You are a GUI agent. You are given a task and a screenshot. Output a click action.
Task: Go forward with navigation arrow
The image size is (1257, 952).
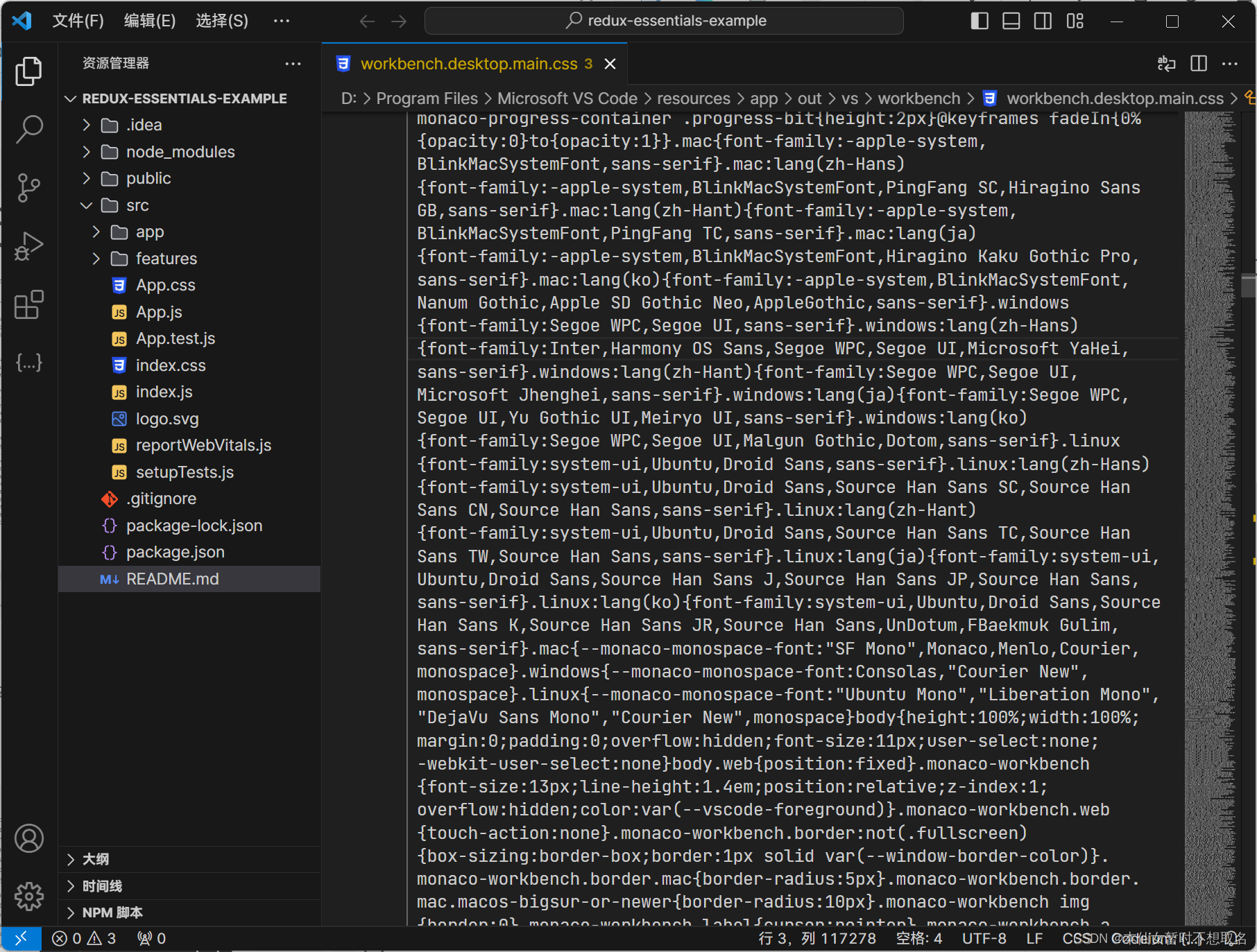pos(399,21)
